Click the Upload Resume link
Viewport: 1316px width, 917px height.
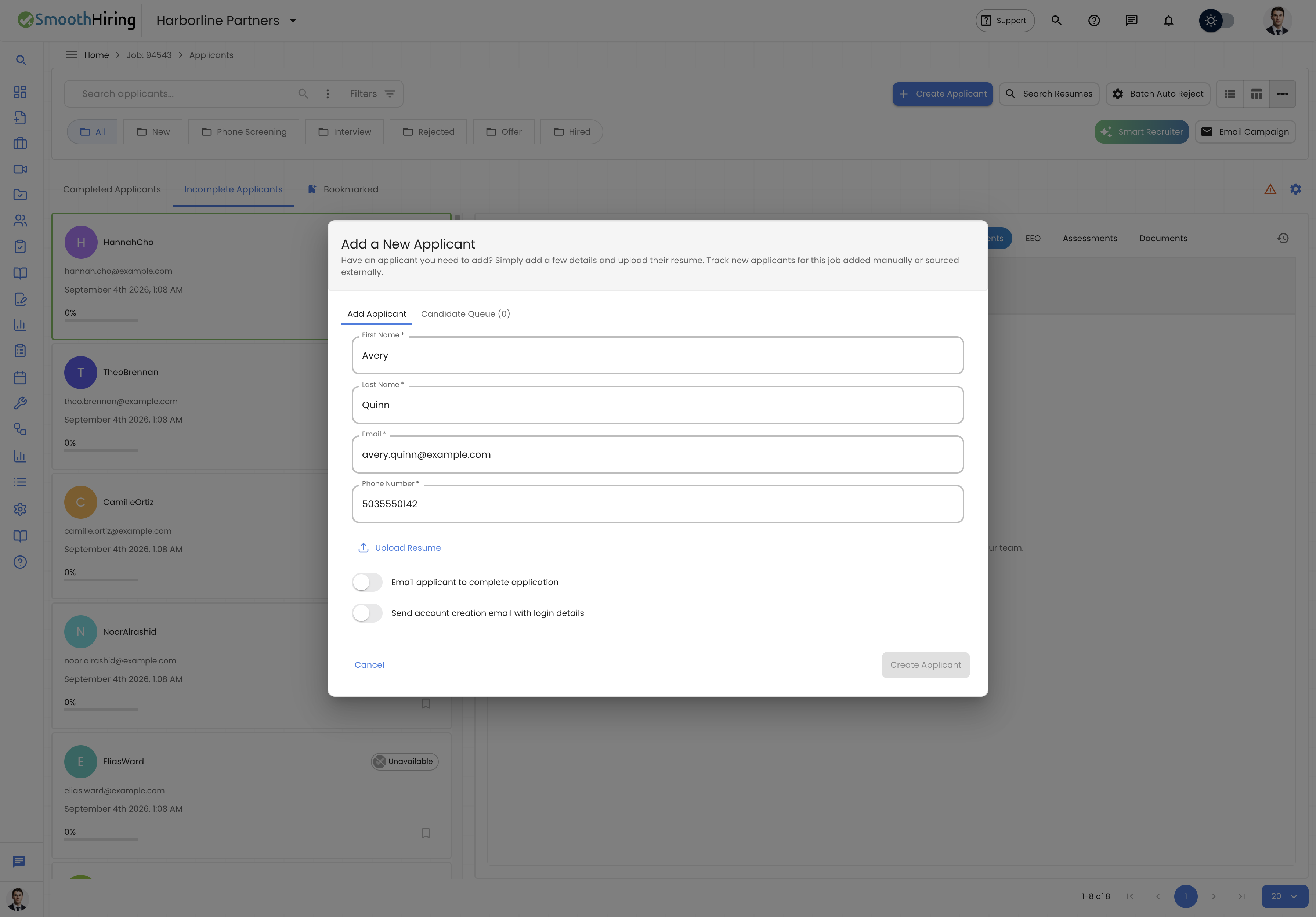(x=399, y=548)
